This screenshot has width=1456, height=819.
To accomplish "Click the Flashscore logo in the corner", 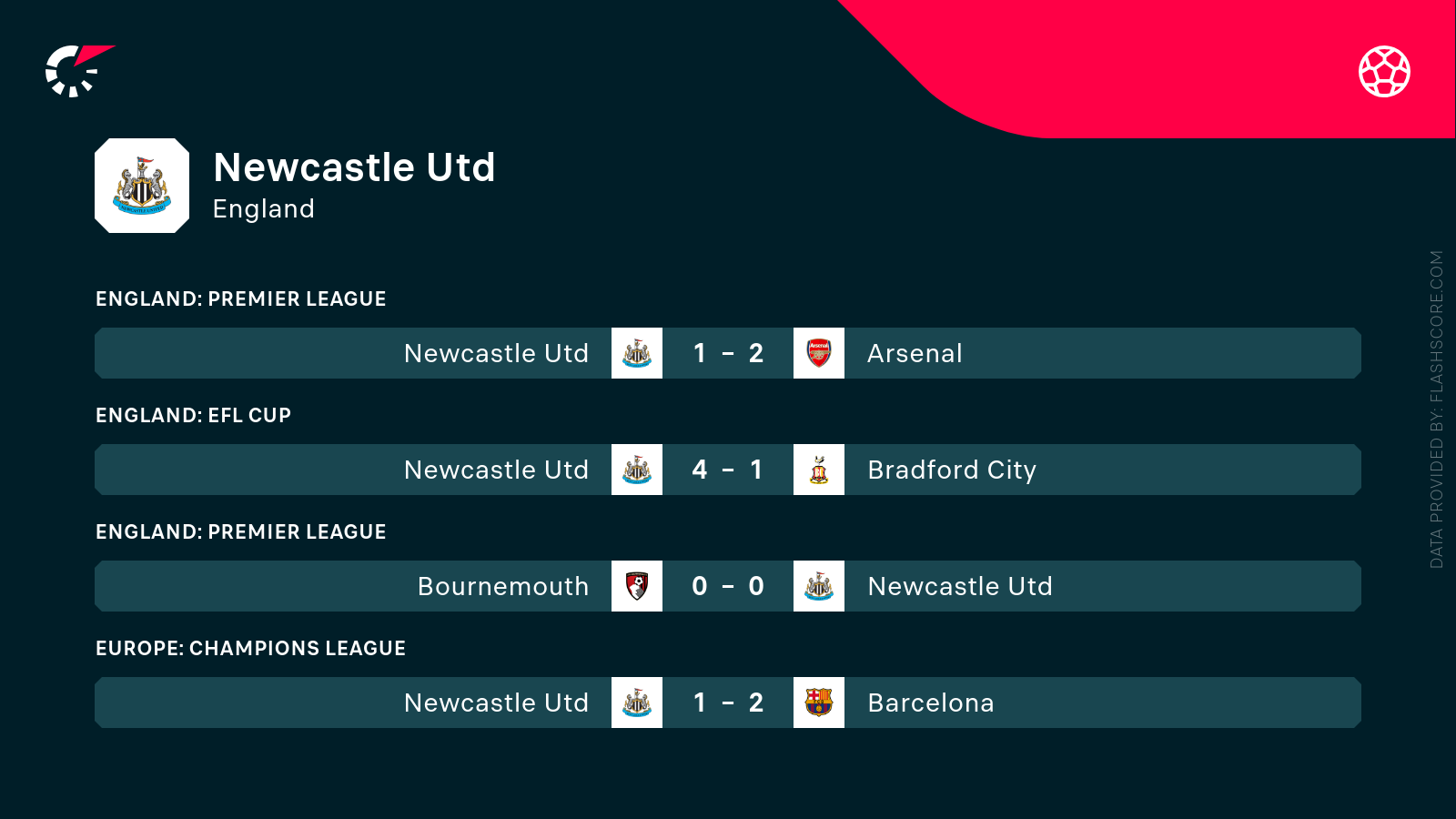I will coord(77,71).
